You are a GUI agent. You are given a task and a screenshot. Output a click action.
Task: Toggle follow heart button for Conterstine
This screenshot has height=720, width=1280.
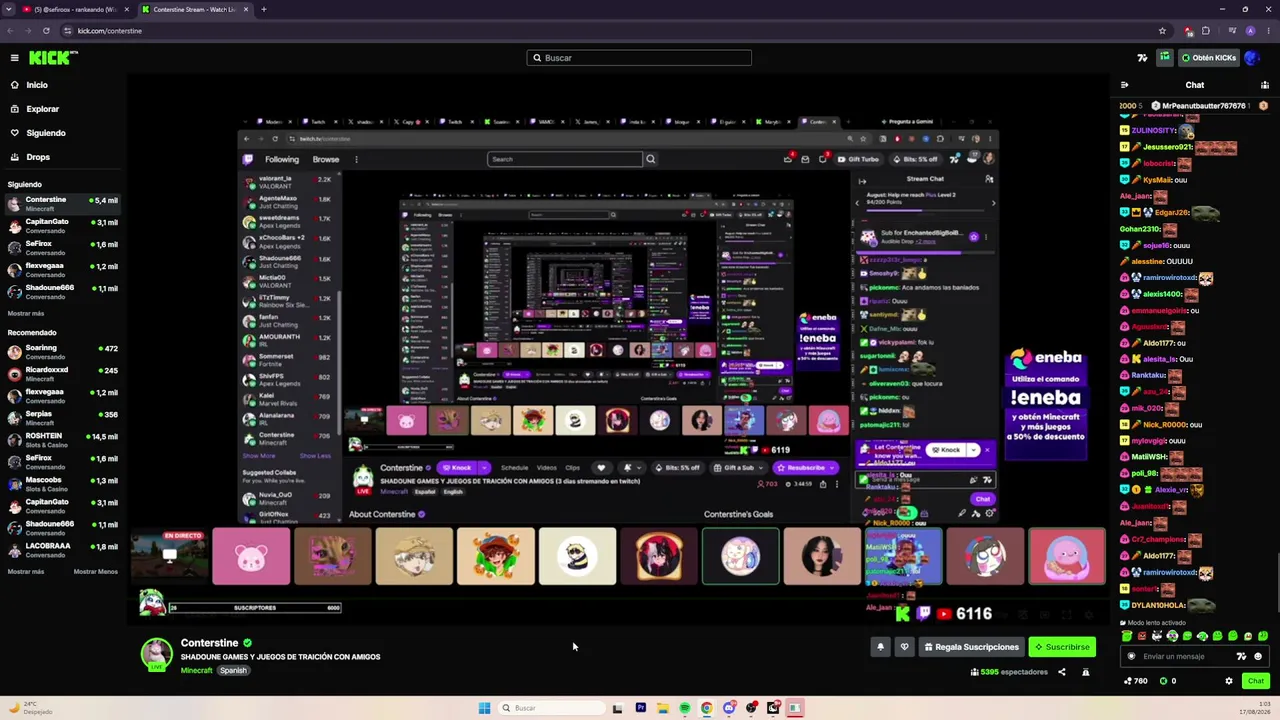coord(904,647)
